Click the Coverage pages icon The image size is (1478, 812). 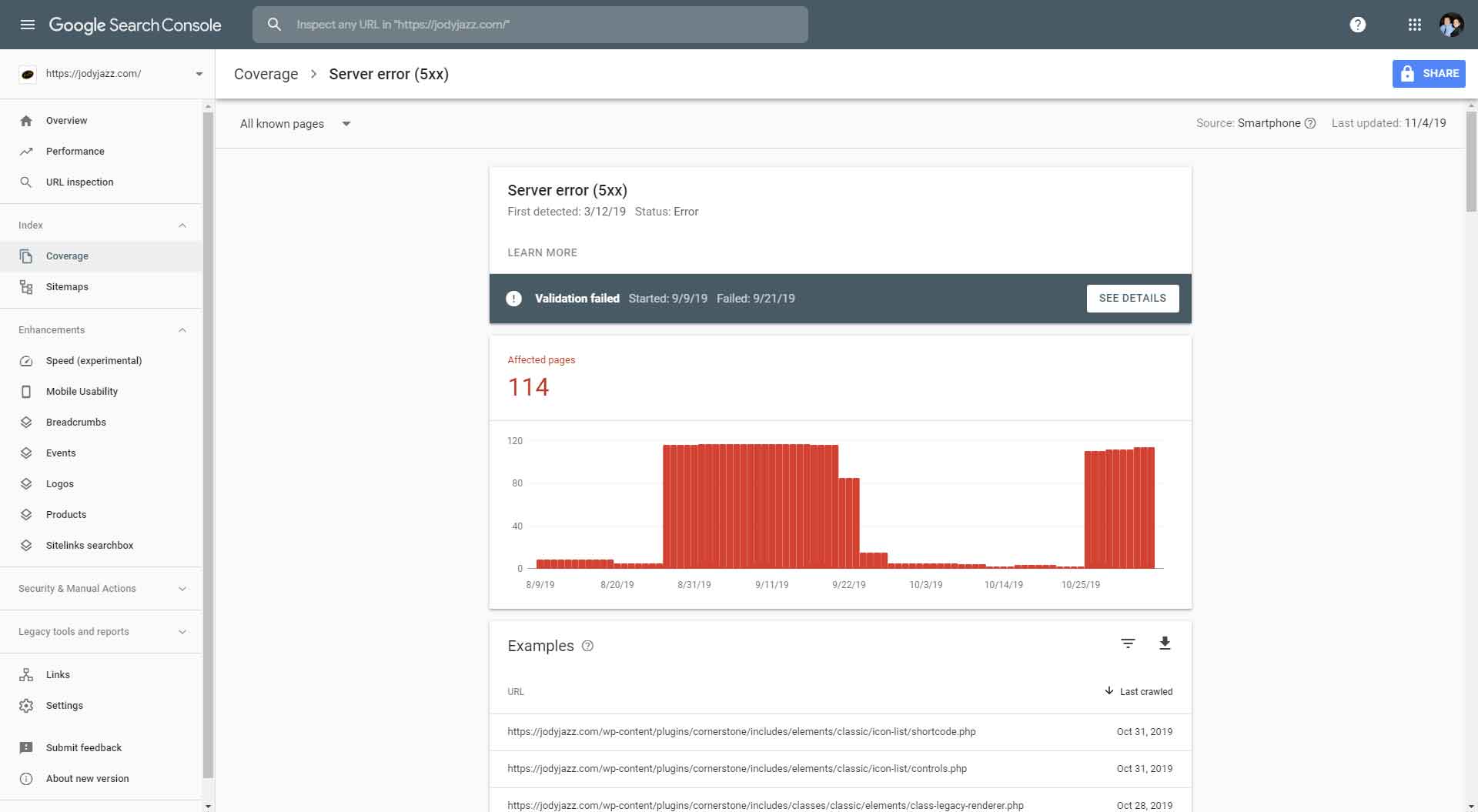click(26, 256)
